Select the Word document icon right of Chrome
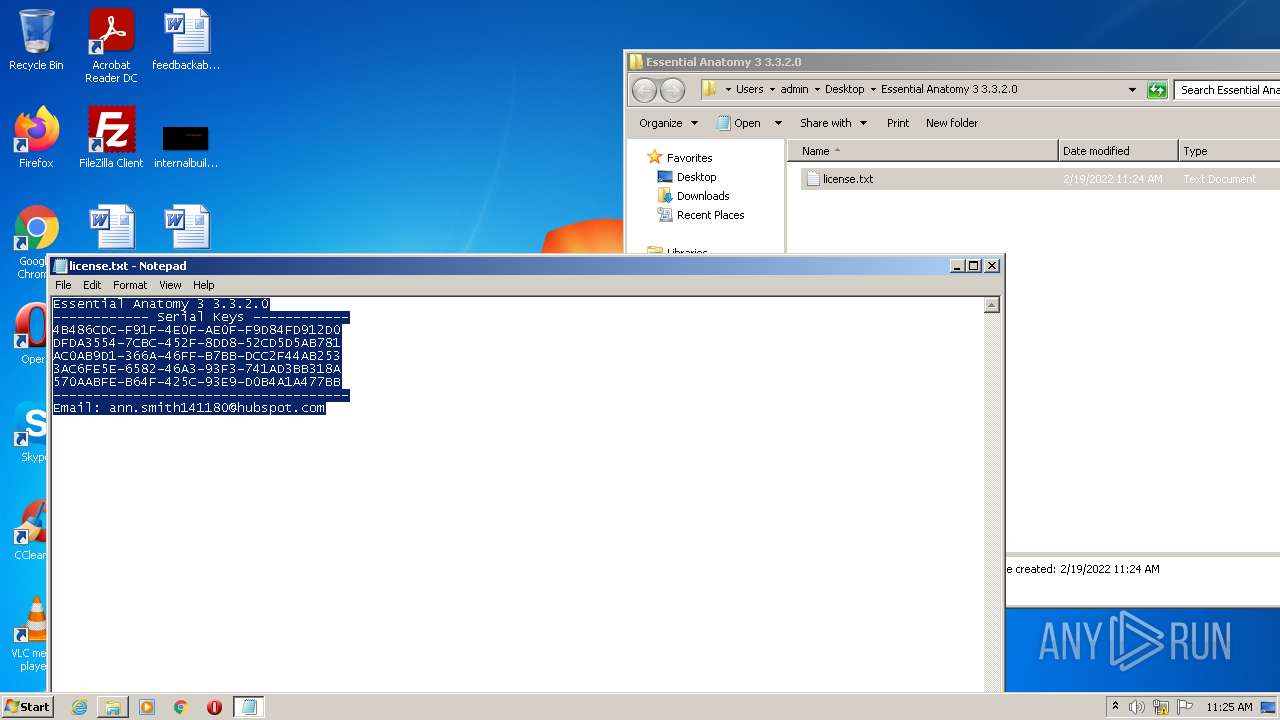The width and height of the screenshot is (1280, 720). tap(111, 228)
